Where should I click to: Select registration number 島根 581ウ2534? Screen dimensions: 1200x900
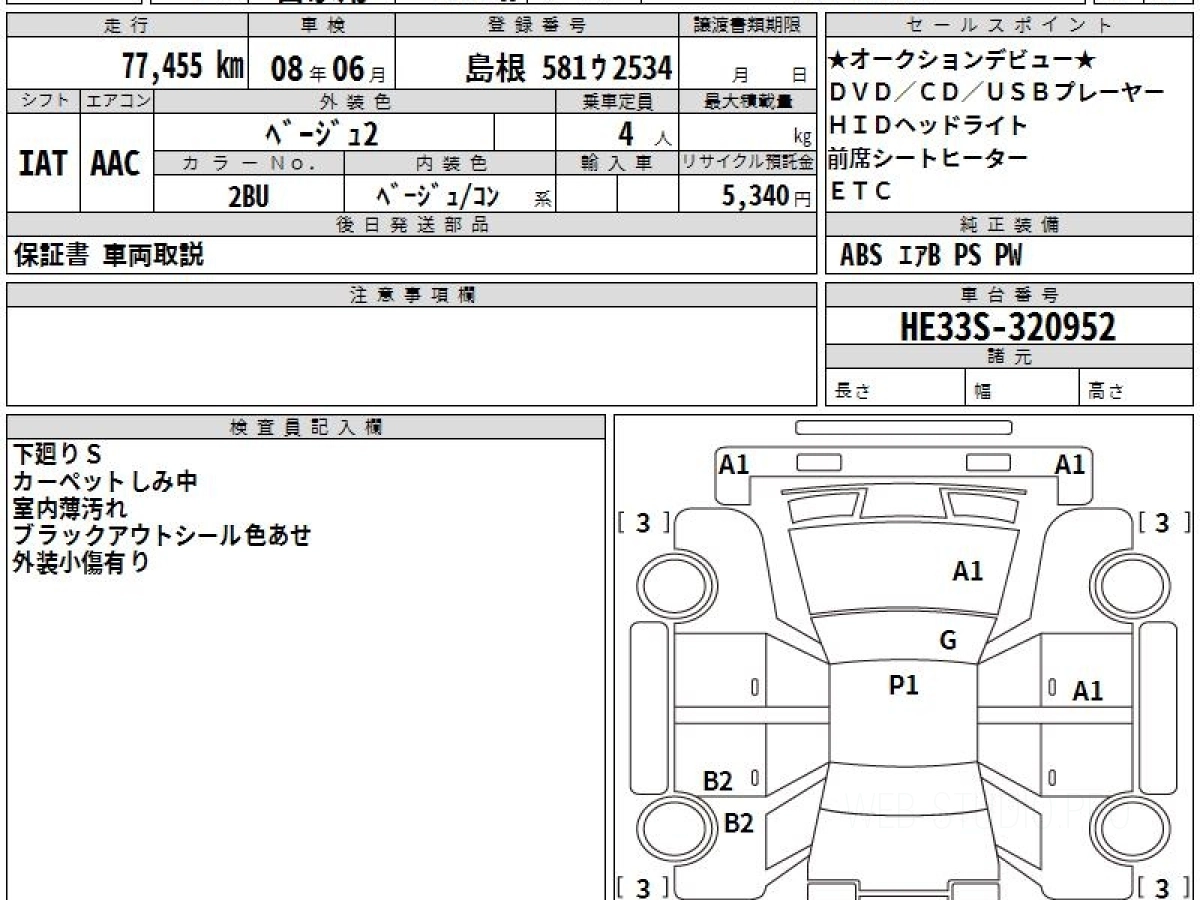pos(568,68)
